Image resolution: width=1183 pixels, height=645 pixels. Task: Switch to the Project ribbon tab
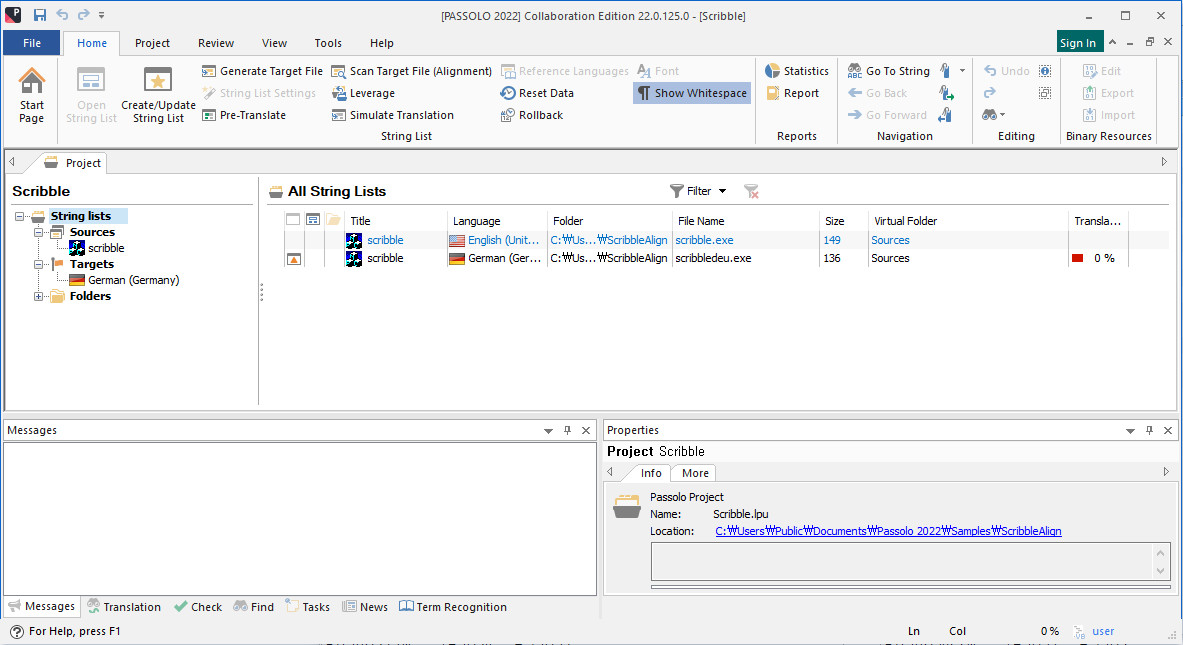[x=152, y=43]
